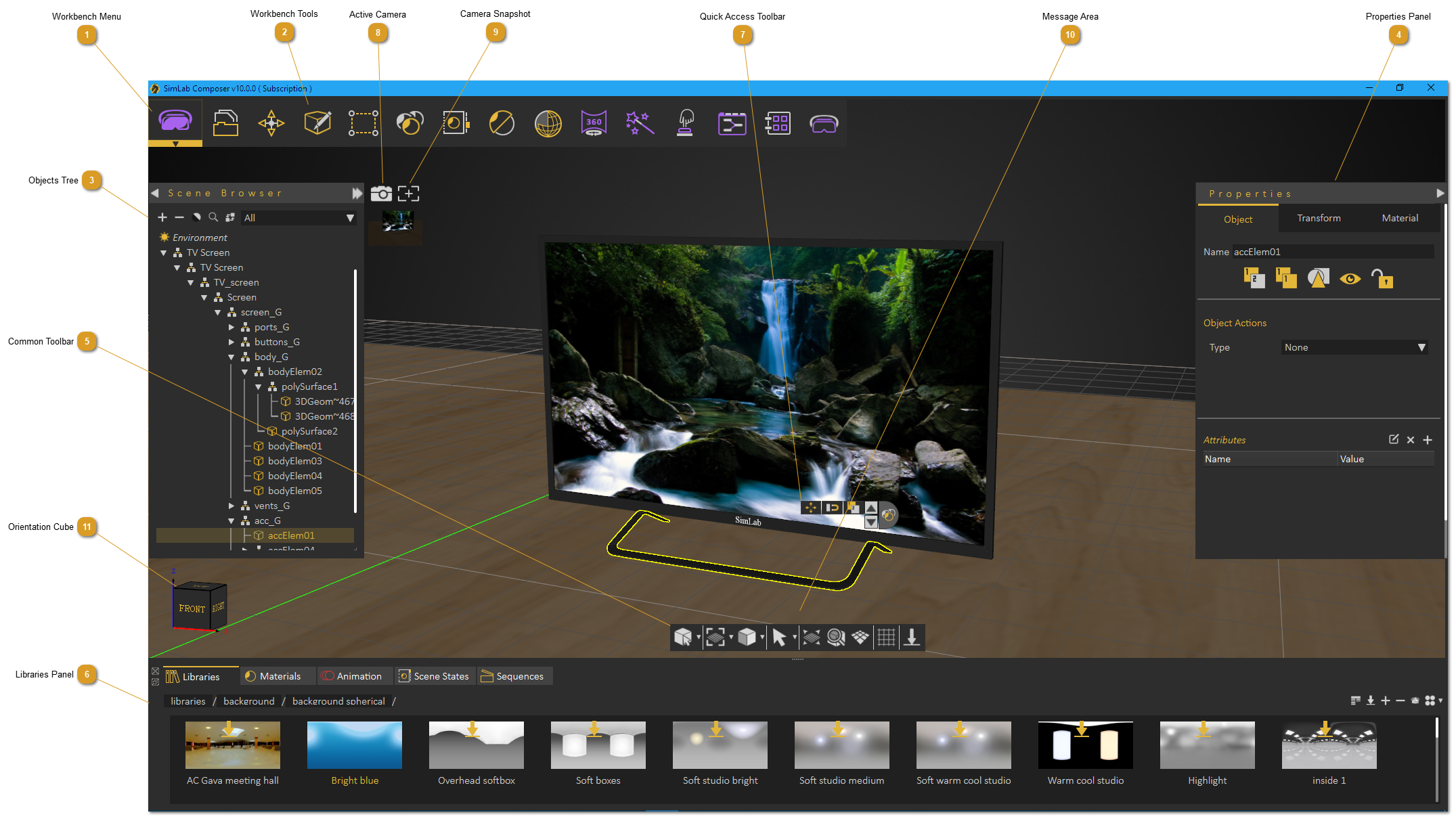This screenshot has width=1456, height=821.
Task: Select the bodyElem03 tree item
Action: 294,461
